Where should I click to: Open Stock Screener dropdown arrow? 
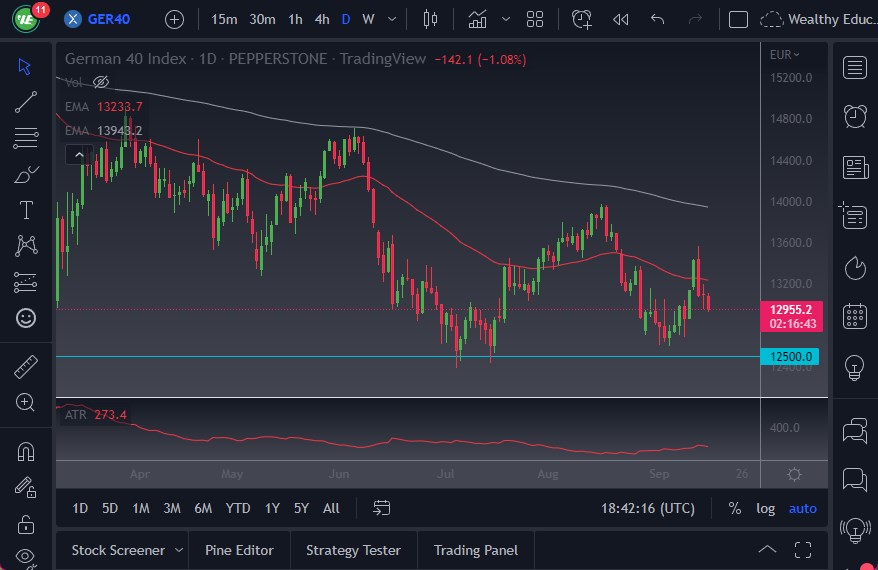(x=179, y=550)
